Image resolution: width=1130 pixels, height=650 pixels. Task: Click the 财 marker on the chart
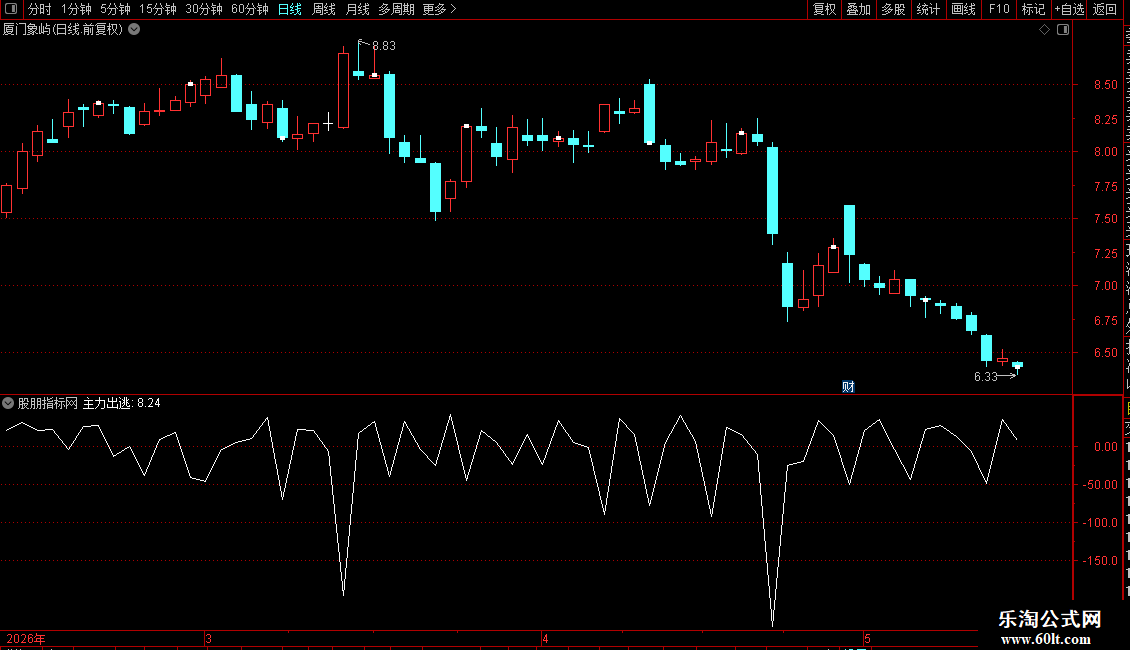[848, 387]
